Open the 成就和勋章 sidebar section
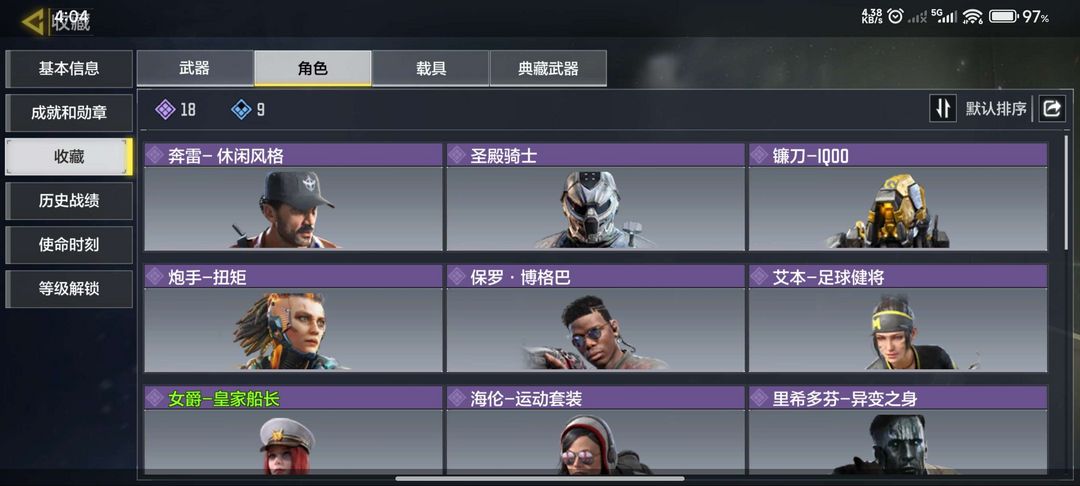Screen dimensions: 1080x486 69,113
